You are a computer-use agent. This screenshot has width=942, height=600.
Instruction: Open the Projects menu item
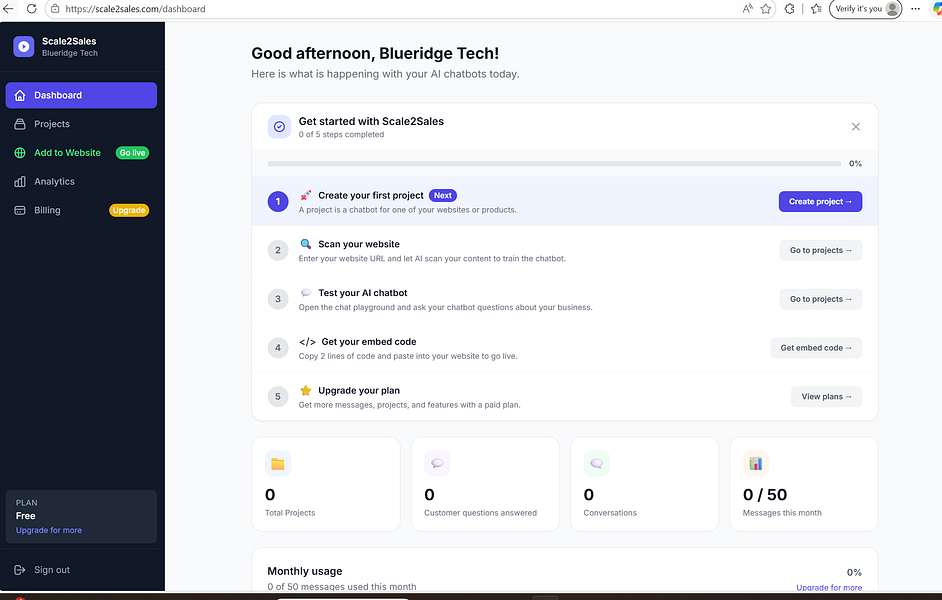(x=81, y=124)
